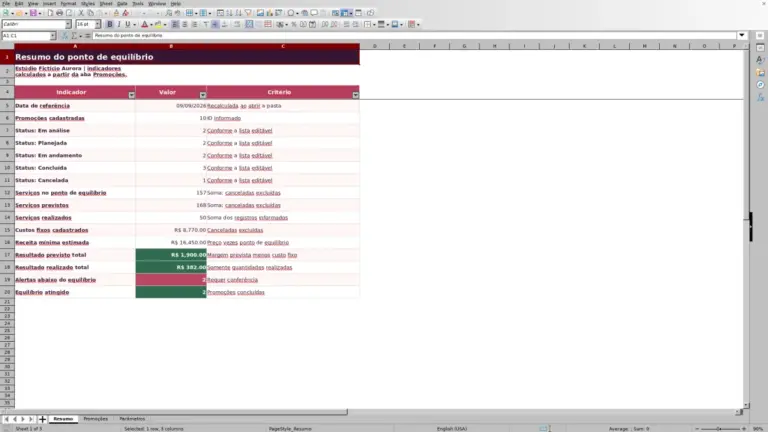Image resolution: width=768 pixels, height=432 pixels.
Task: Switch to the Promoções sheet tab
Action: coord(96,419)
